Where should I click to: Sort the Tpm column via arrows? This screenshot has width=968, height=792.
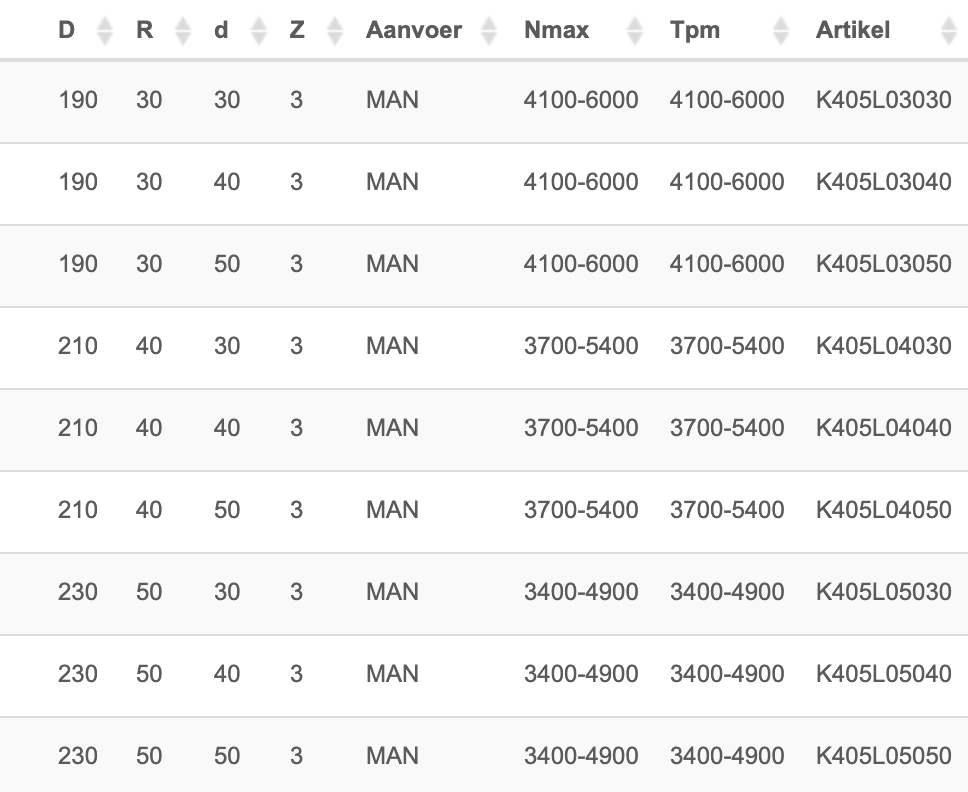(781, 31)
